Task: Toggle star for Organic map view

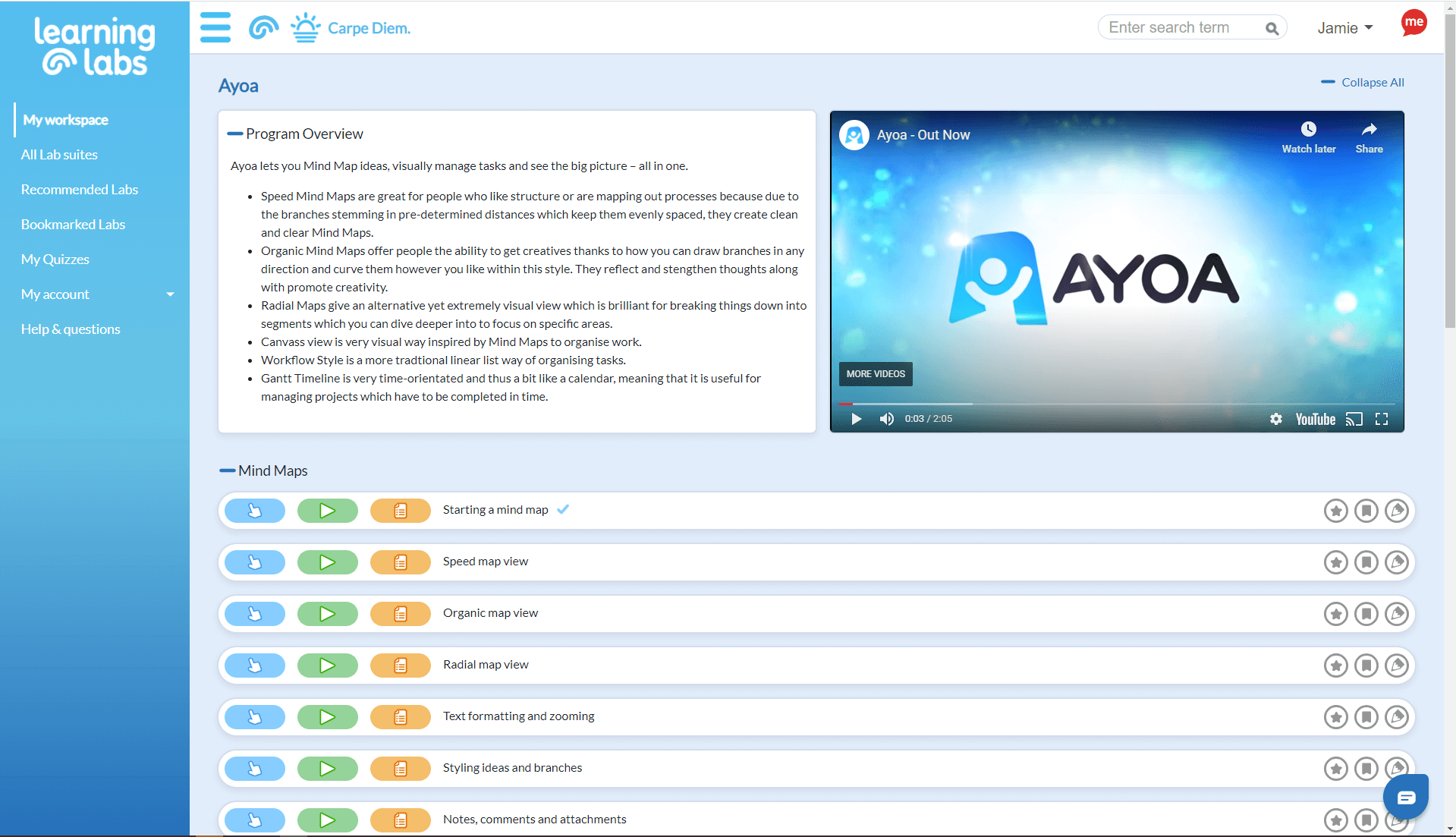Action: click(1336, 614)
